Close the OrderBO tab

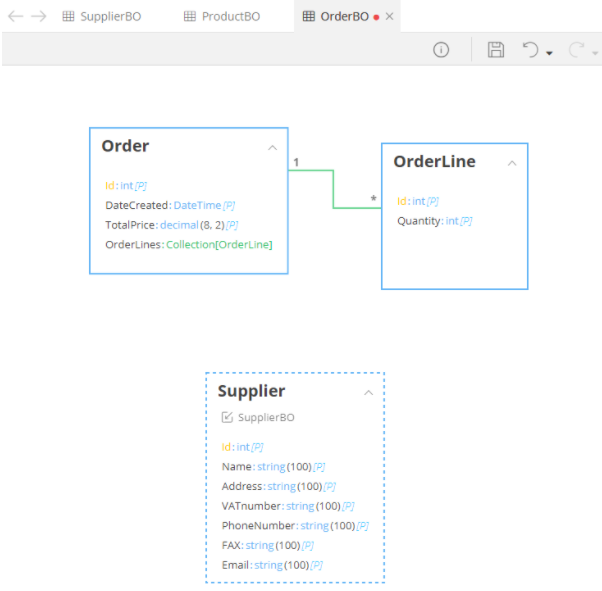point(390,17)
